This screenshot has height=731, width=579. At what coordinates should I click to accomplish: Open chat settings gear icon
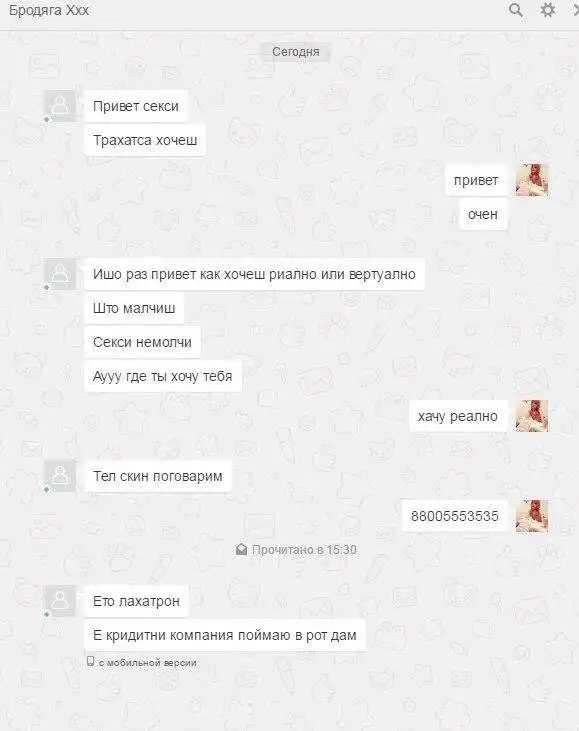pyautogui.click(x=547, y=10)
